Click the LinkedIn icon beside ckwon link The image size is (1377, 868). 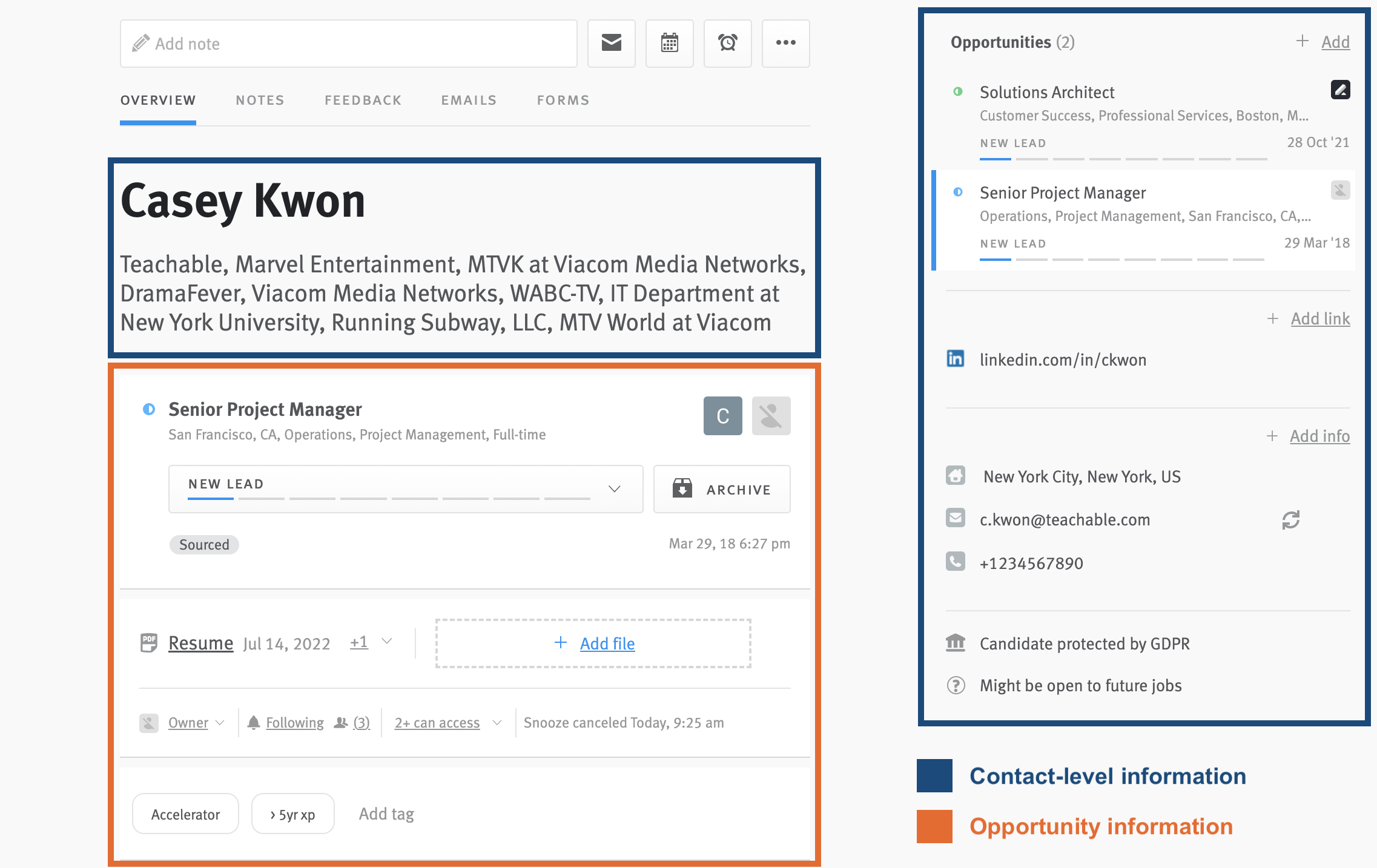(x=956, y=358)
